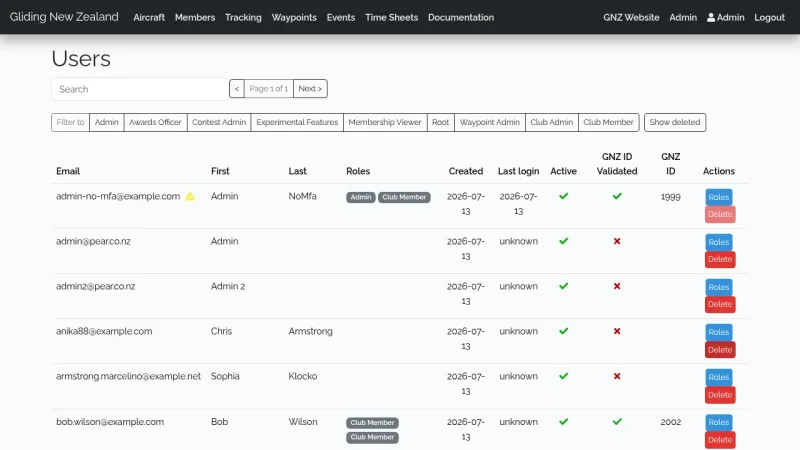Viewport: 800px width, 450px height.
Task: Click GNZ ID 2002 cell
Action: point(670,422)
